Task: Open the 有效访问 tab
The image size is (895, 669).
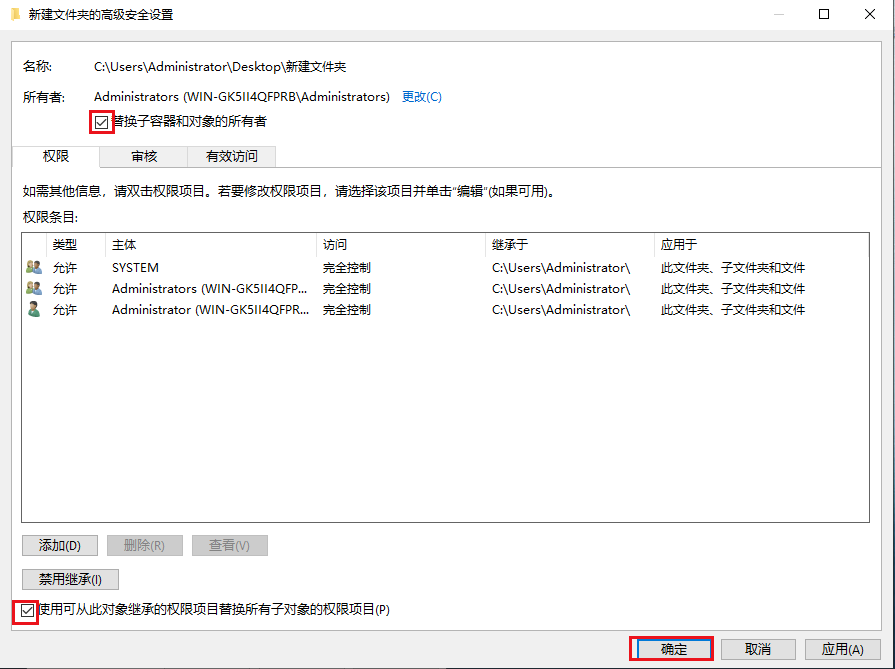Action: (231, 156)
